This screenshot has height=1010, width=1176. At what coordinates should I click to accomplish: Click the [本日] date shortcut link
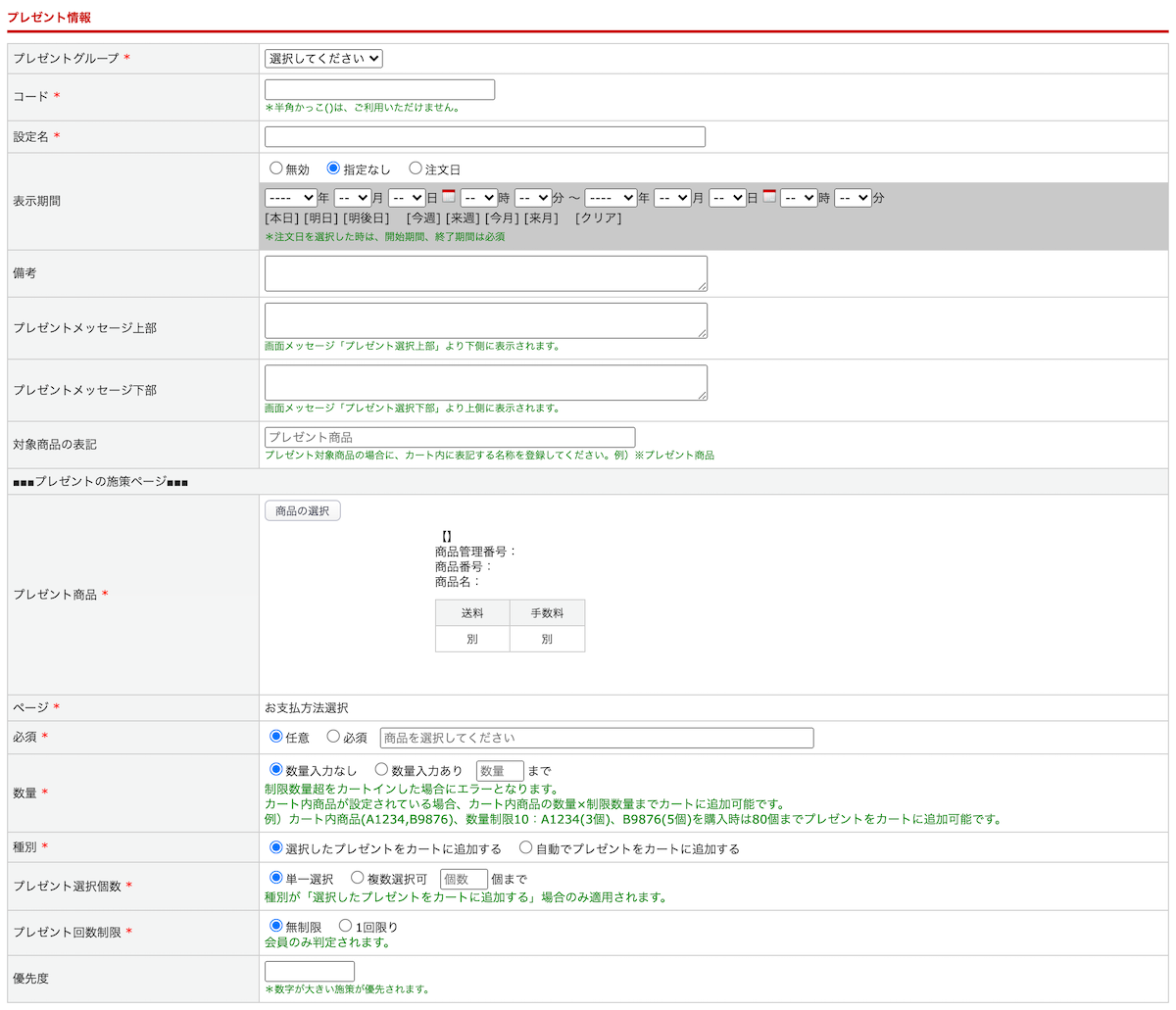281,218
